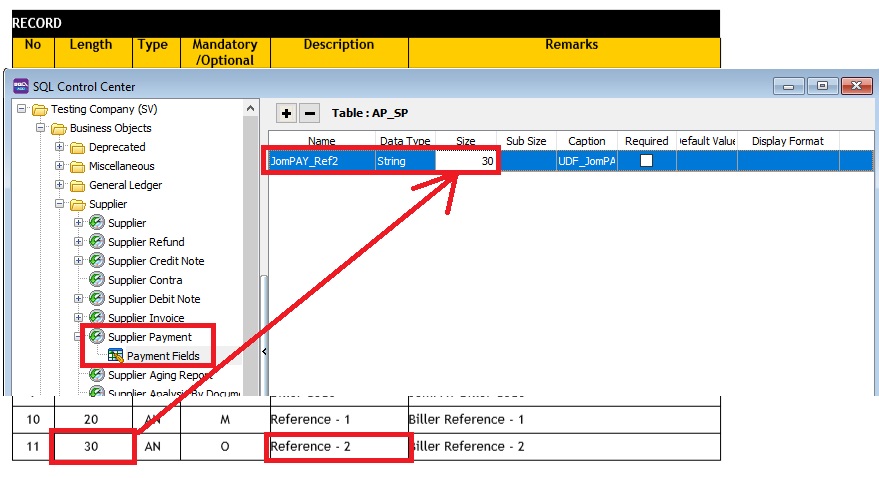
Task: Collapse the Testing Company (SV) node
Action: (x=22, y=109)
